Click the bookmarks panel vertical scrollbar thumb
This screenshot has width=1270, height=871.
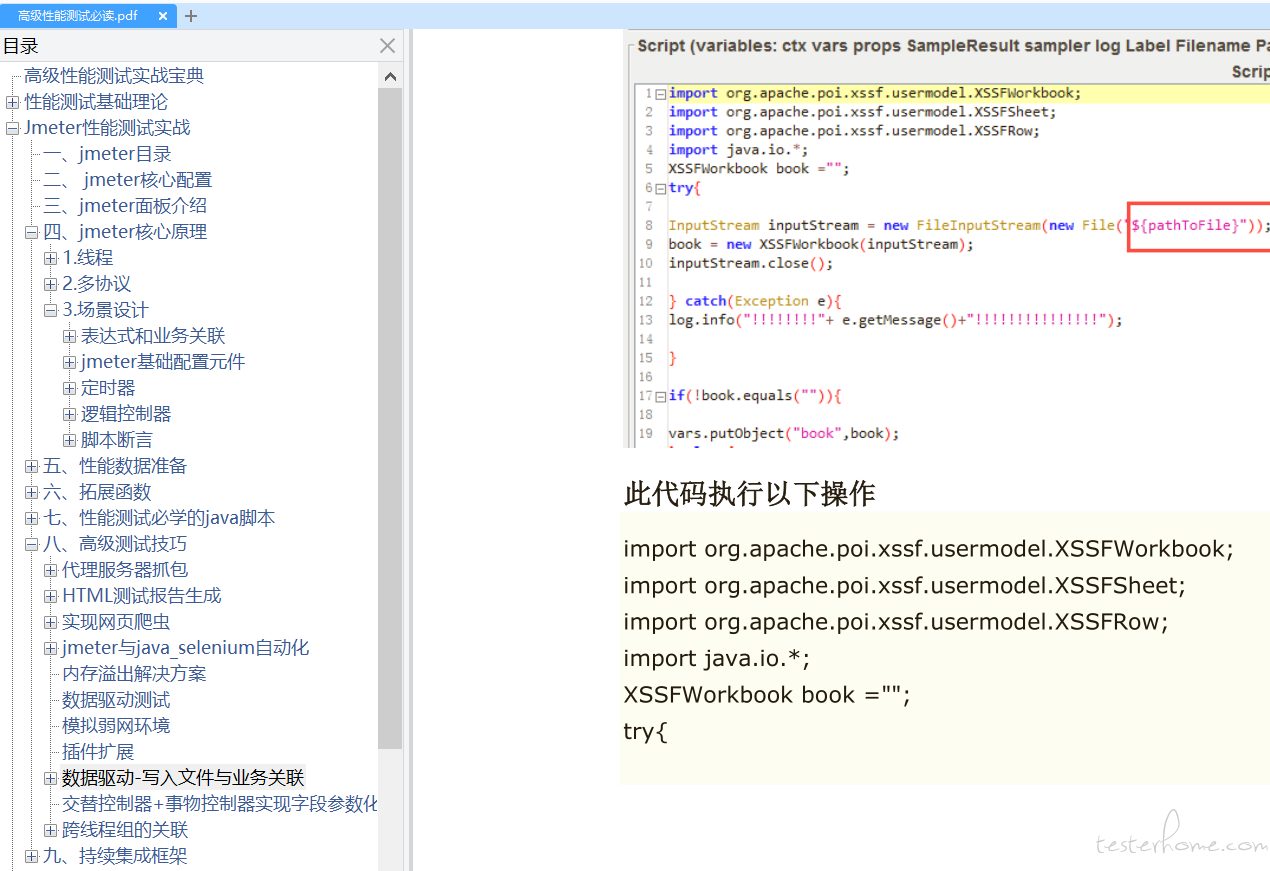tap(390, 418)
